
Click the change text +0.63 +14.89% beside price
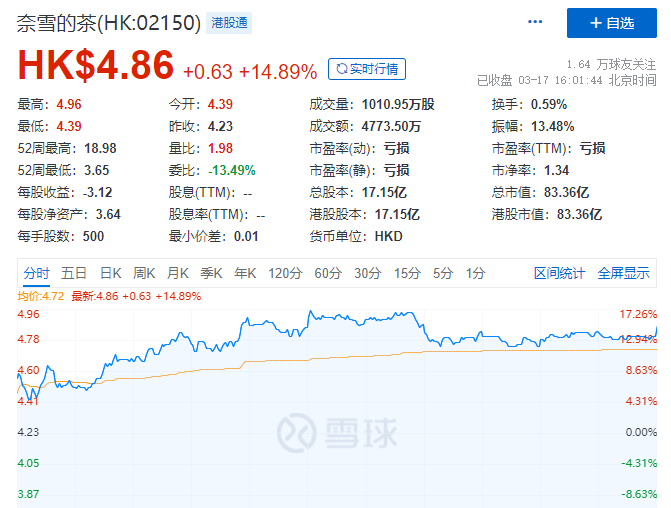click(250, 71)
